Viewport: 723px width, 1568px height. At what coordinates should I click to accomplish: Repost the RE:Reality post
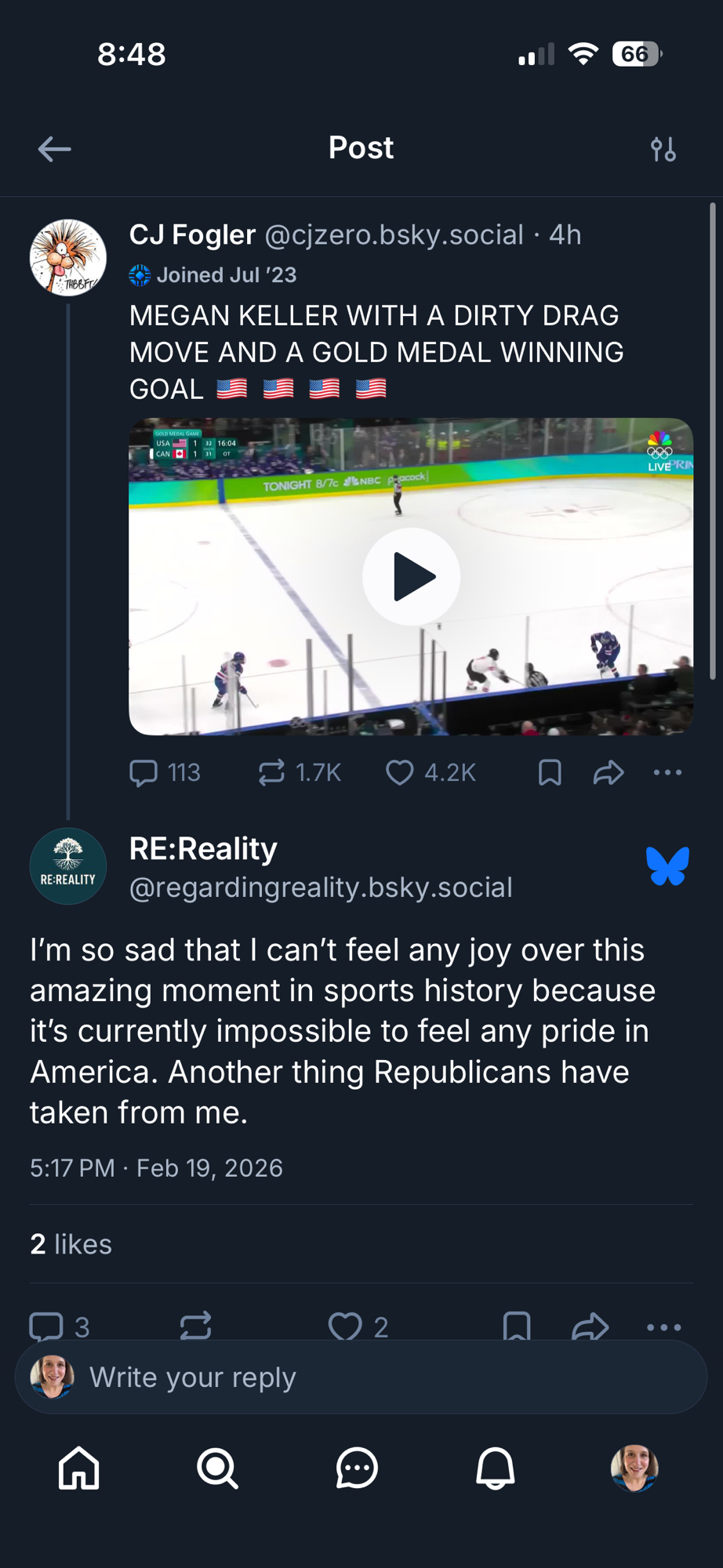tap(195, 1327)
